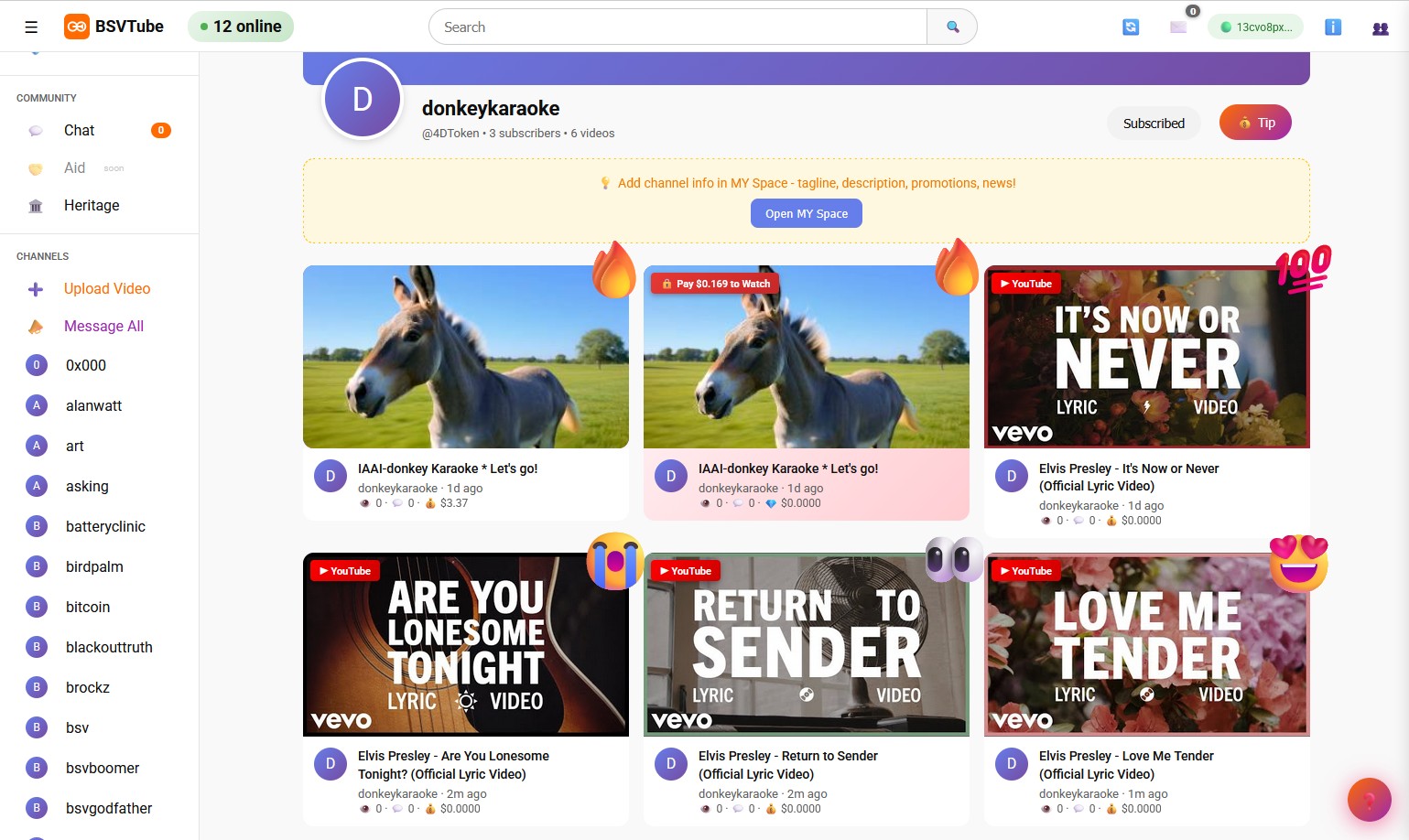Screen dimensions: 1409x840
Task: Open Aid in the community sidebar
Action: coord(99,167)
